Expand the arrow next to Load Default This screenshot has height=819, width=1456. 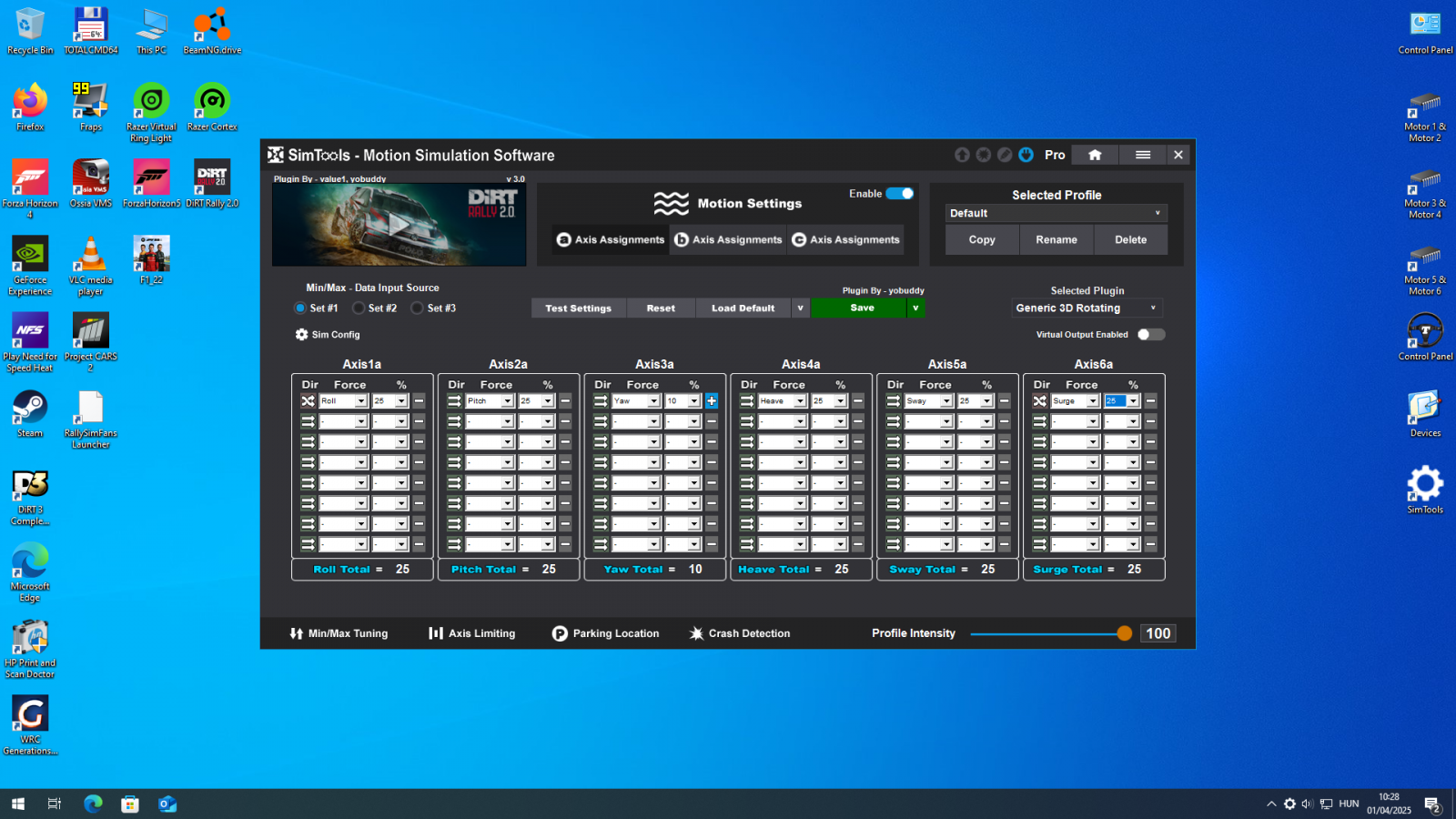click(800, 308)
